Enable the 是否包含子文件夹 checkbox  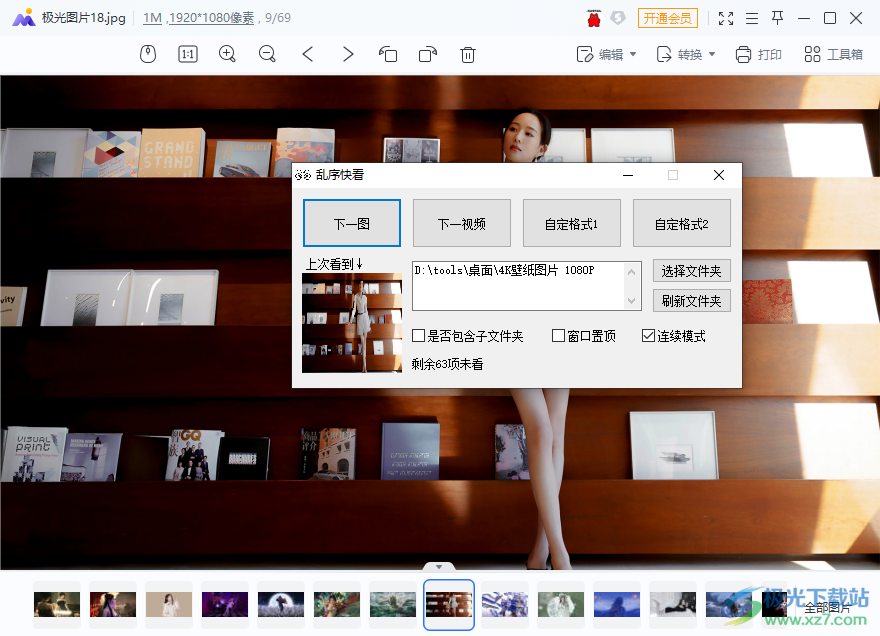[x=419, y=336]
